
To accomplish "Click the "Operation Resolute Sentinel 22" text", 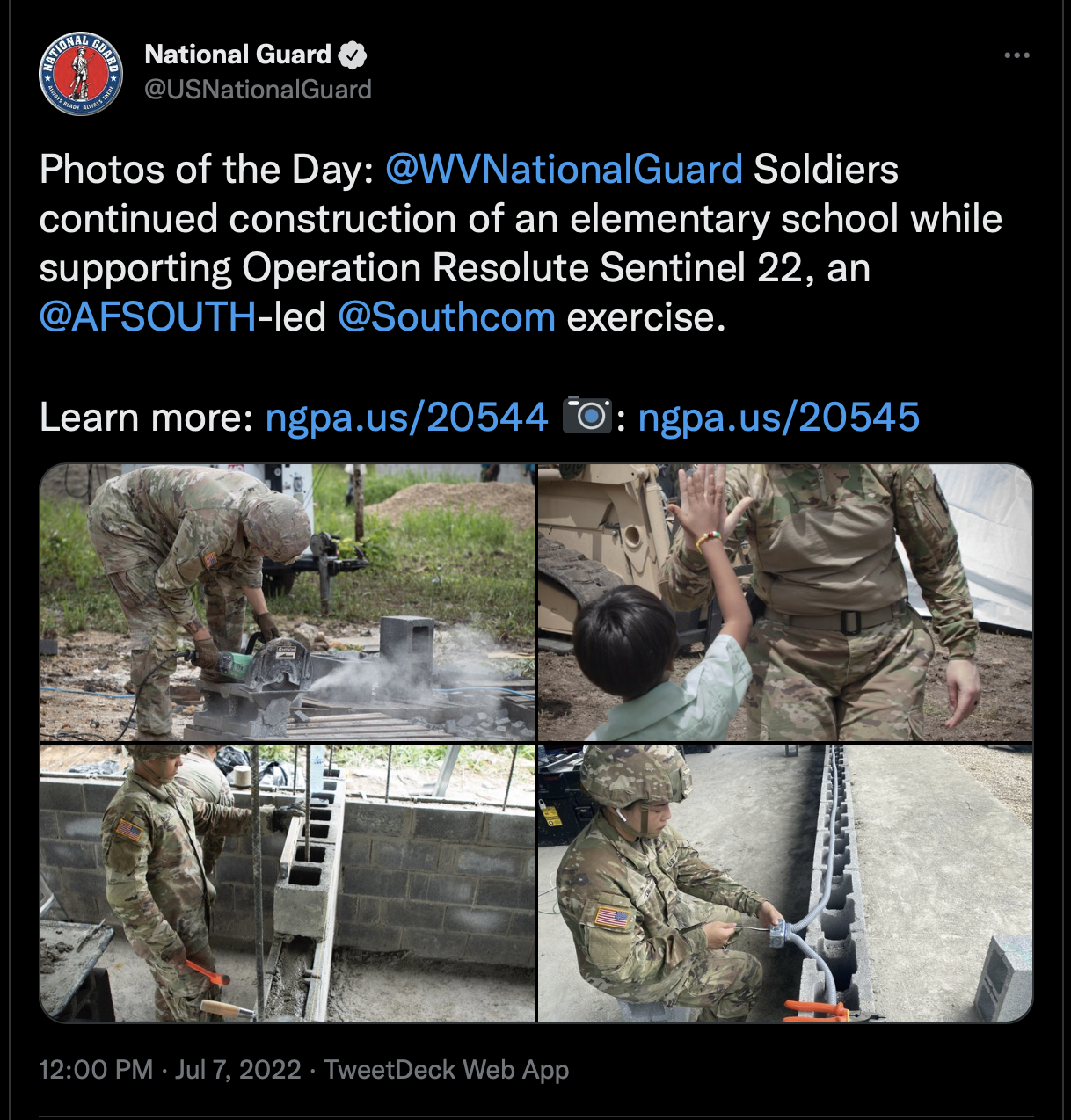I will [x=522, y=268].
